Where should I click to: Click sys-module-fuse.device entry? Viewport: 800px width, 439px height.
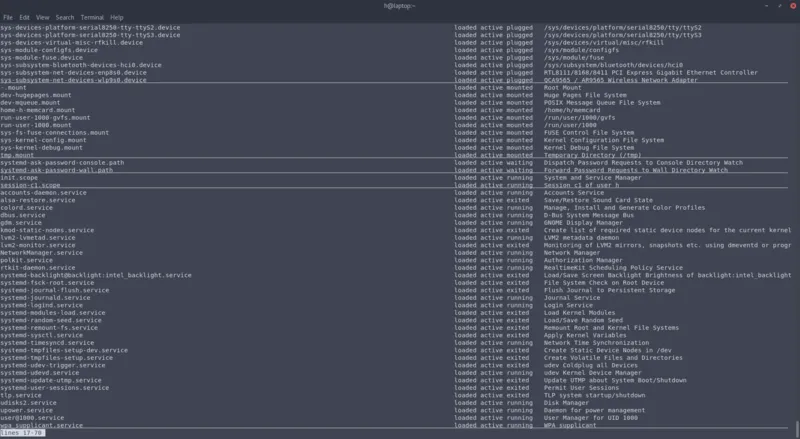pos(41,58)
